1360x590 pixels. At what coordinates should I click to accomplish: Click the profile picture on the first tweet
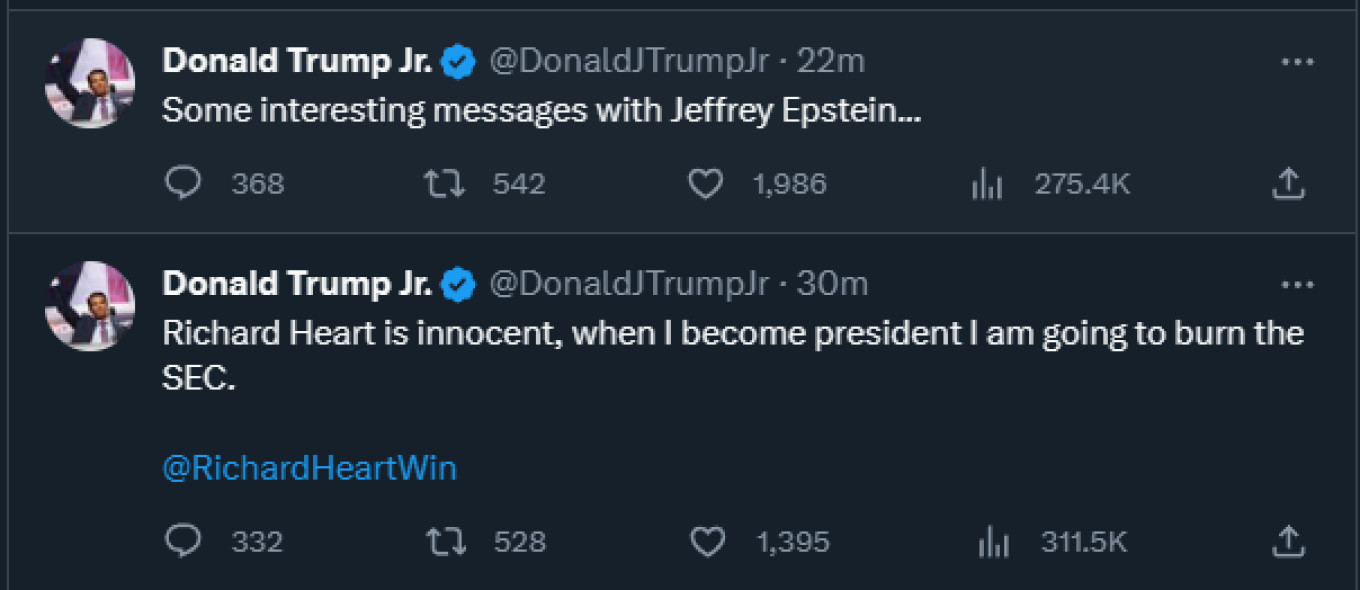(x=90, y=84)
